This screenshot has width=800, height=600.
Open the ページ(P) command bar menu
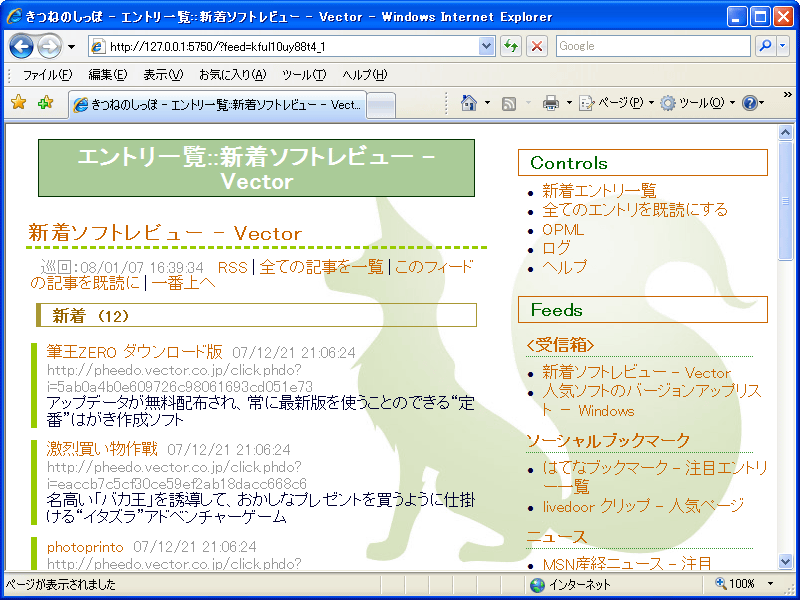point(616,103)
